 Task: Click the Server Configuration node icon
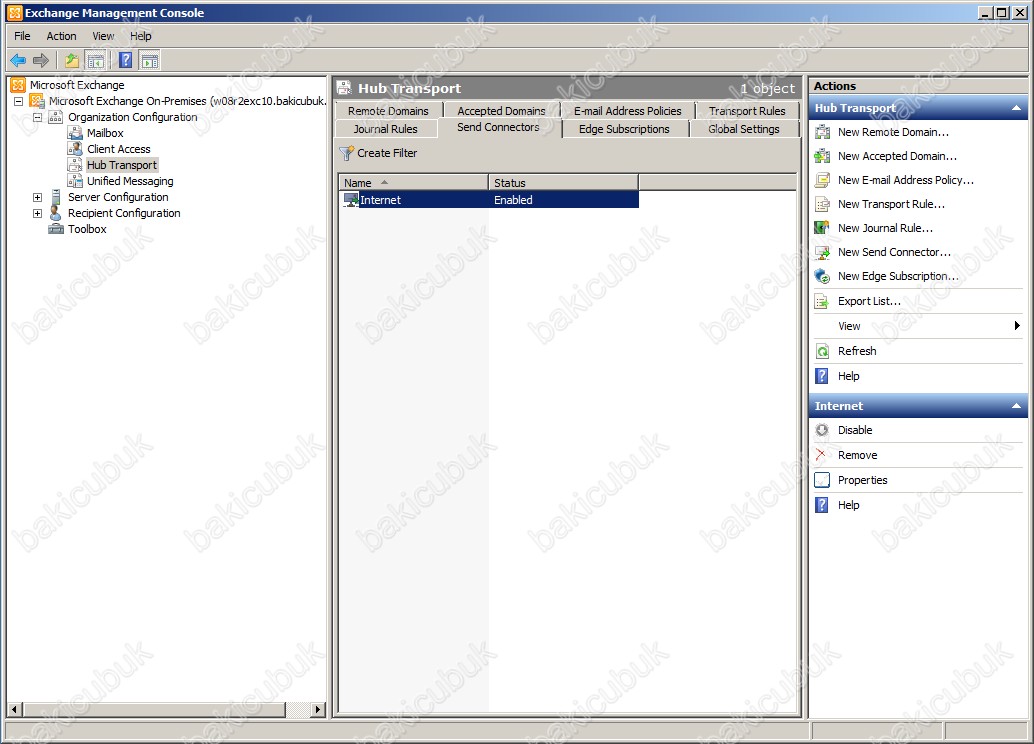[56, 197]
